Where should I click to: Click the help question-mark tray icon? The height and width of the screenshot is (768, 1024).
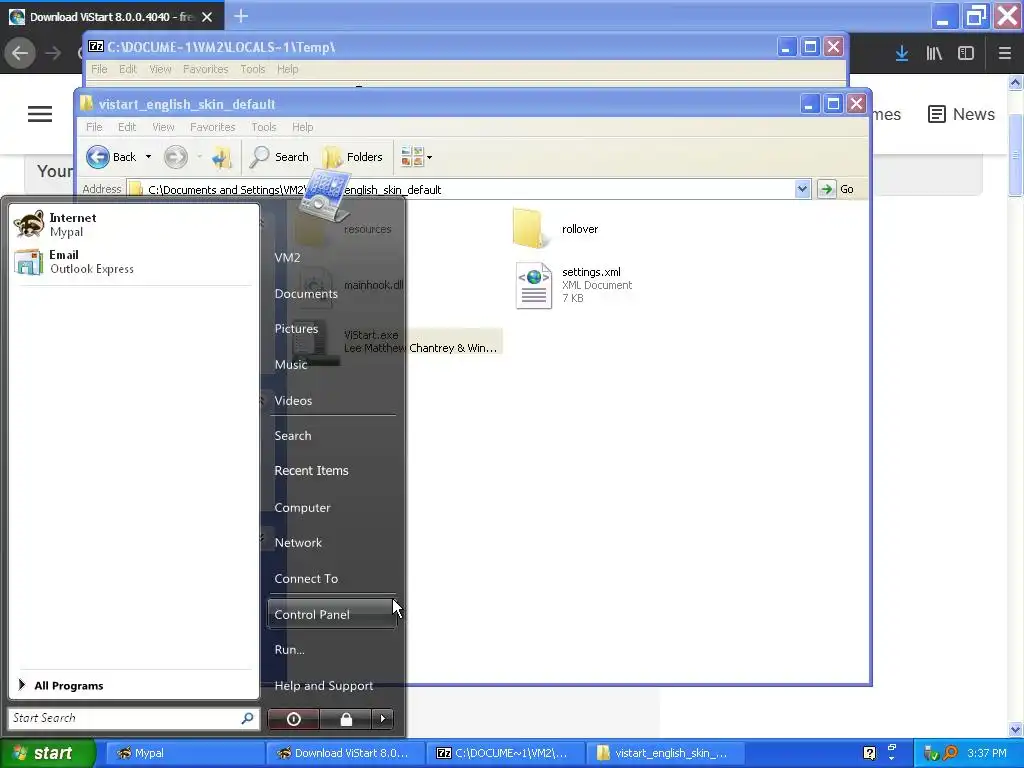point(869,753)
